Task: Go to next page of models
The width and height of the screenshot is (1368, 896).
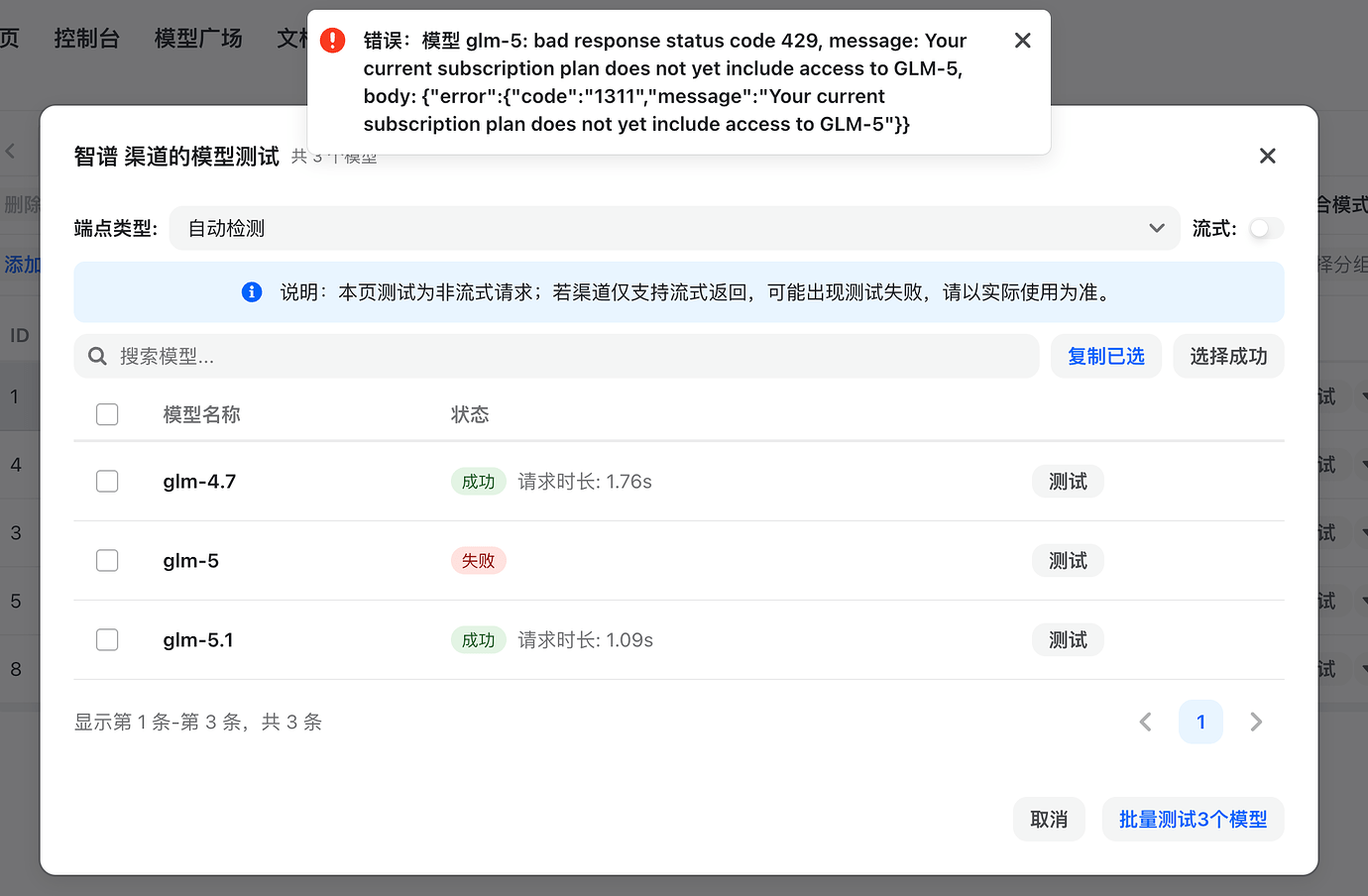Action: (1256, 722)
